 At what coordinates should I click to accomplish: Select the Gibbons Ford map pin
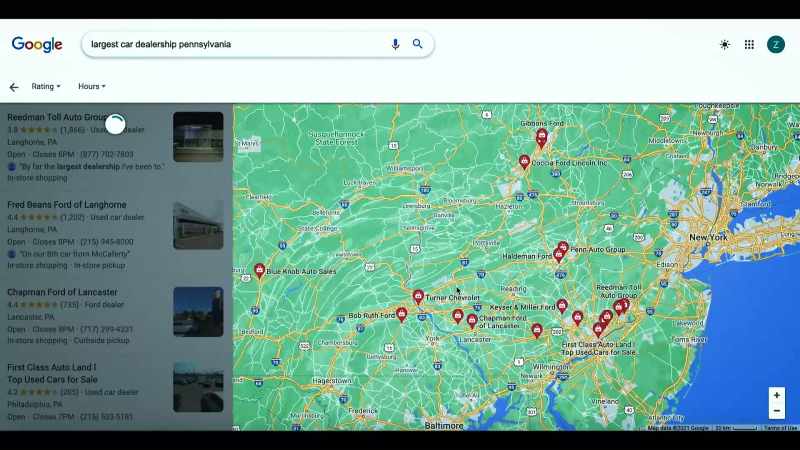tap(541, 137)
